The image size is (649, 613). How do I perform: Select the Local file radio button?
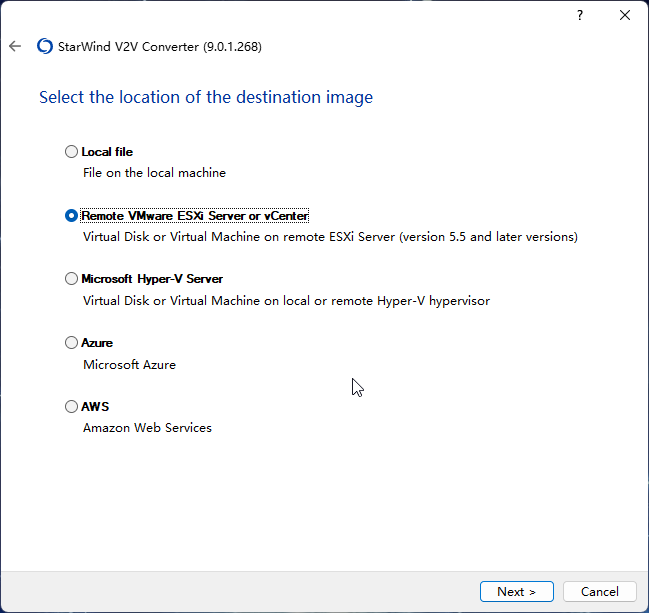pos(71,151)
